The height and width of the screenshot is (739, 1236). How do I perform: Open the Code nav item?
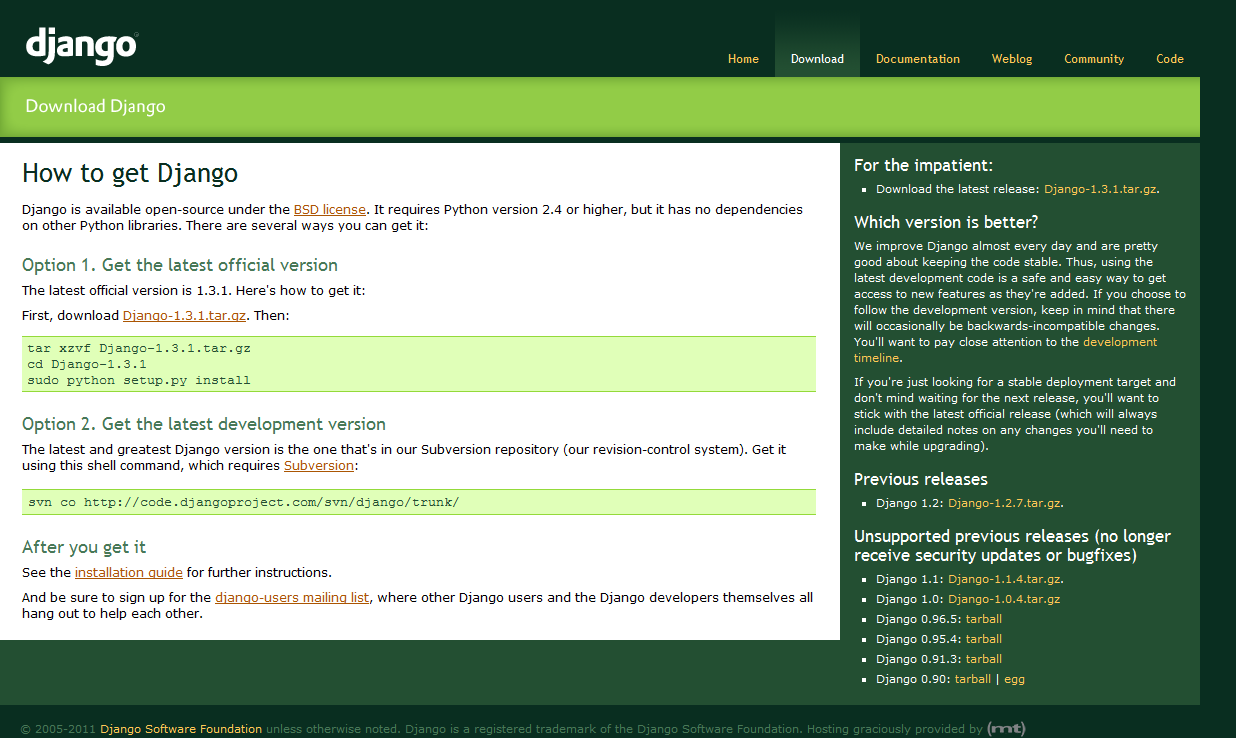1170,59
